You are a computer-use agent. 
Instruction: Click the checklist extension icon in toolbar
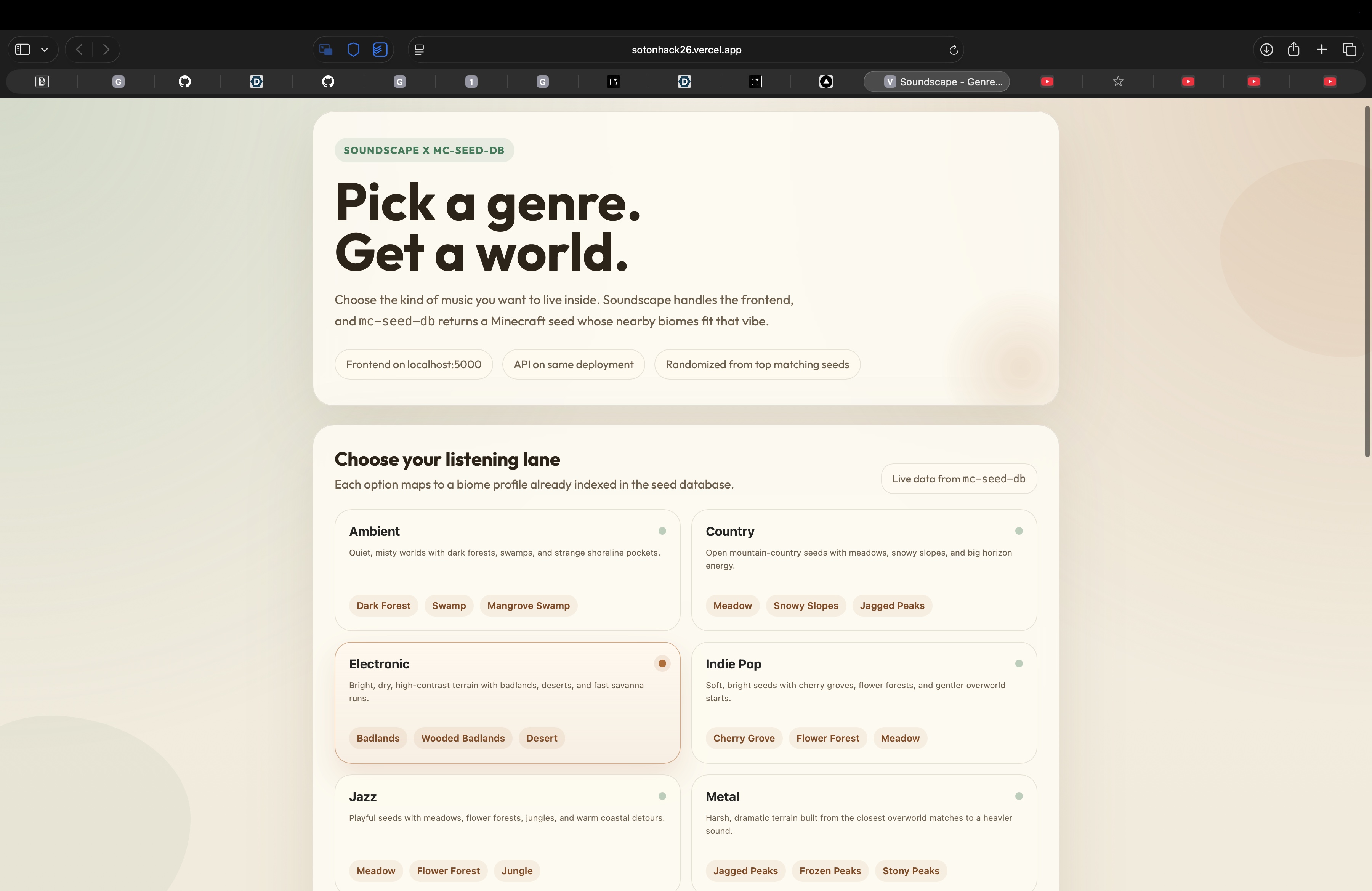click(380, 50)
